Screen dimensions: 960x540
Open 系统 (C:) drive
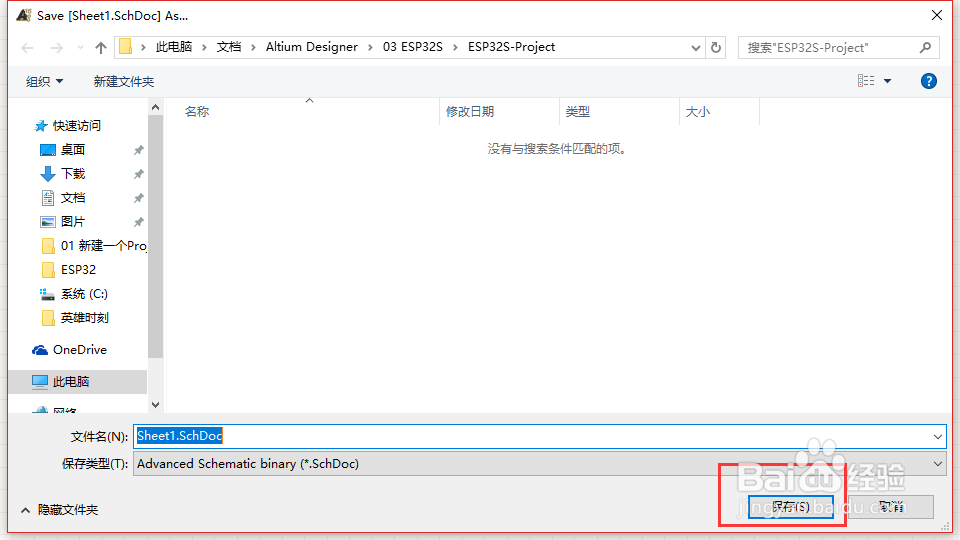84,294
